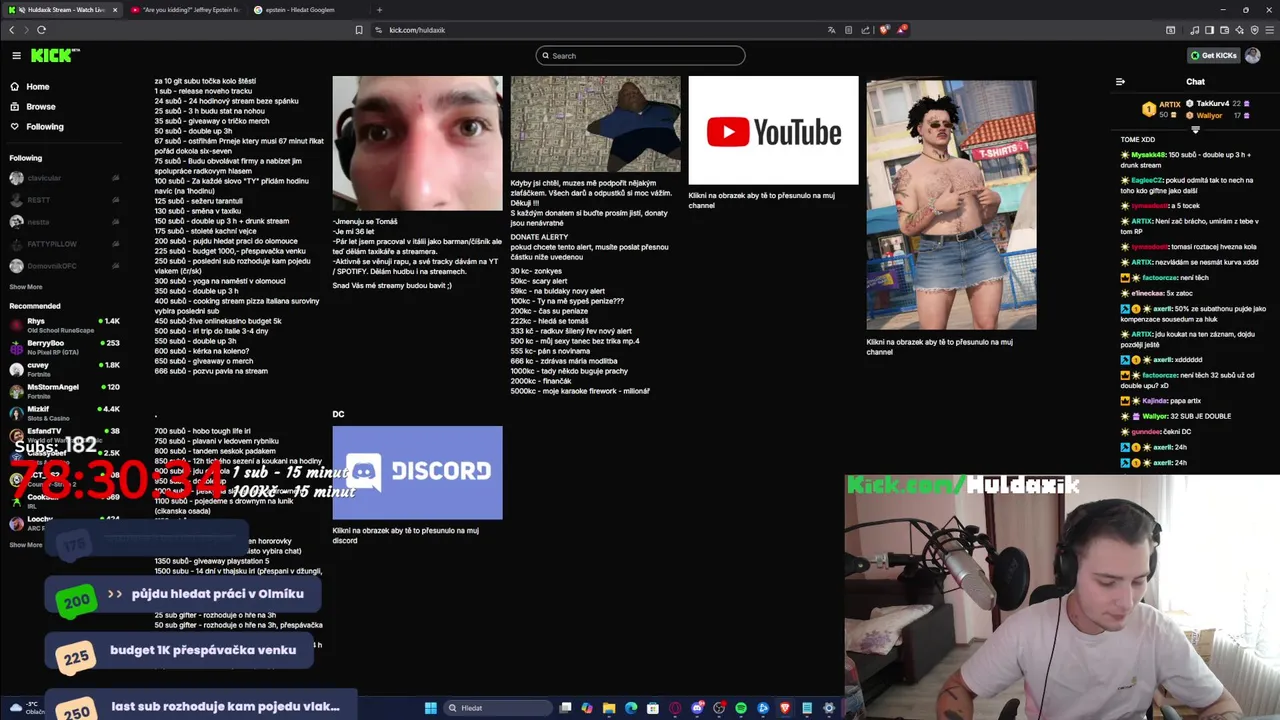Click Brave Shields icon
Screen dimensions: 1280x720
(884, 30)
